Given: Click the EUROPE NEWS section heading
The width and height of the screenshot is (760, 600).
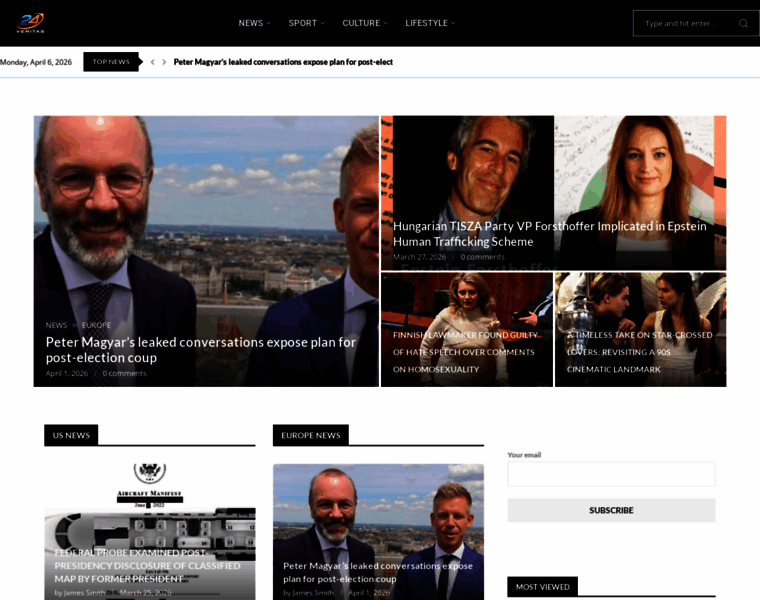Looking at the screenshot, I should 311,435.
